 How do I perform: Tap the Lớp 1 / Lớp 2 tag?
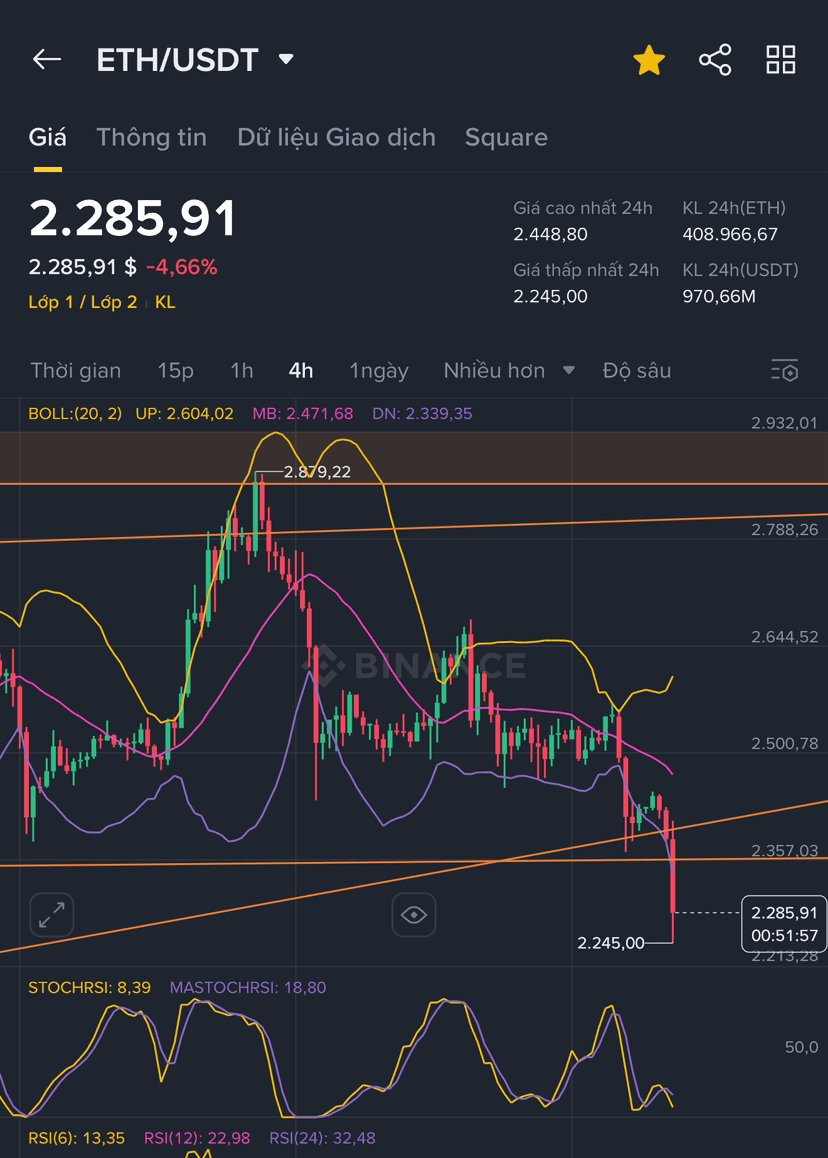click(83, 302)
